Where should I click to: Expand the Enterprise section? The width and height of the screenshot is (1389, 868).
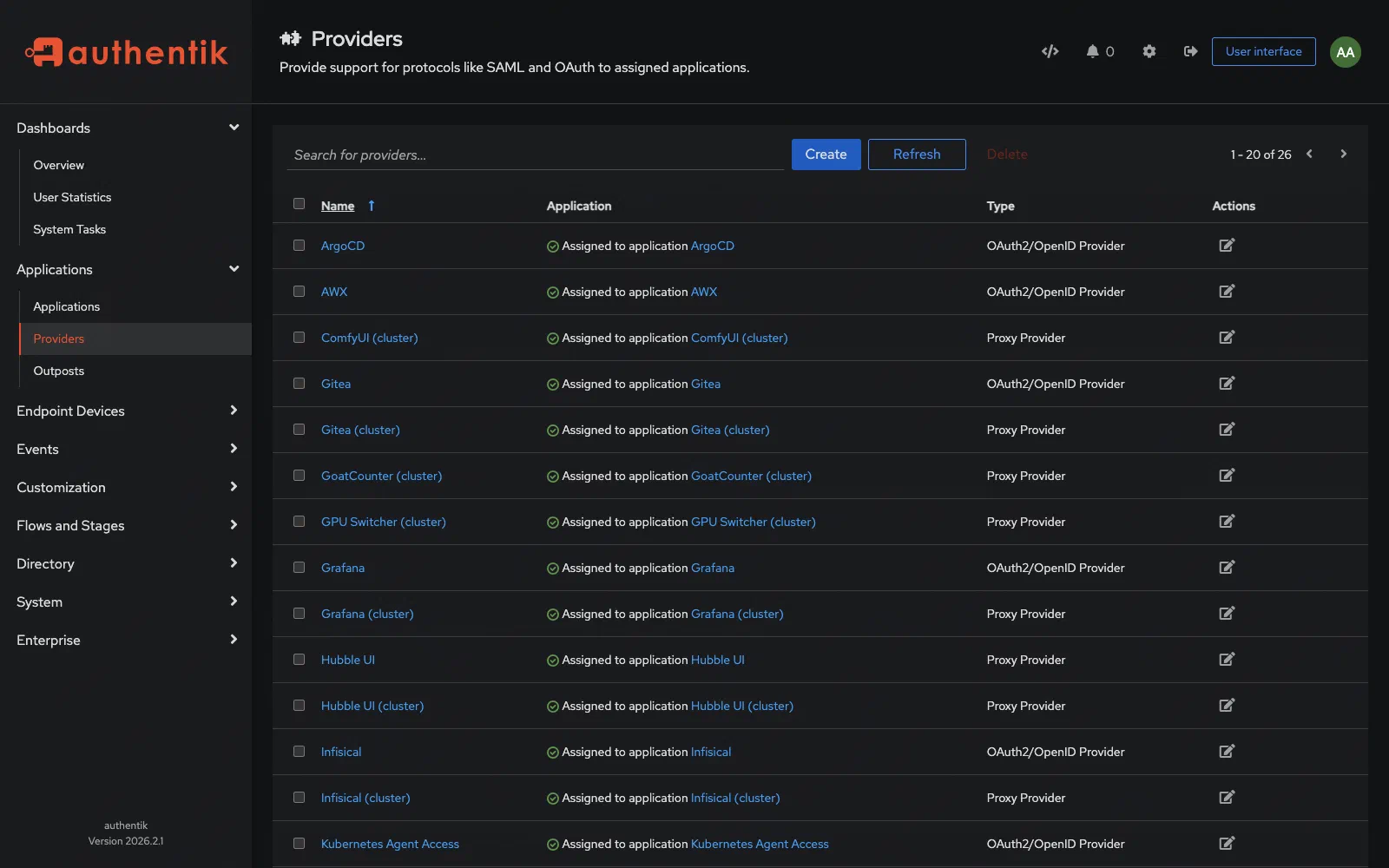click(126, 640)
